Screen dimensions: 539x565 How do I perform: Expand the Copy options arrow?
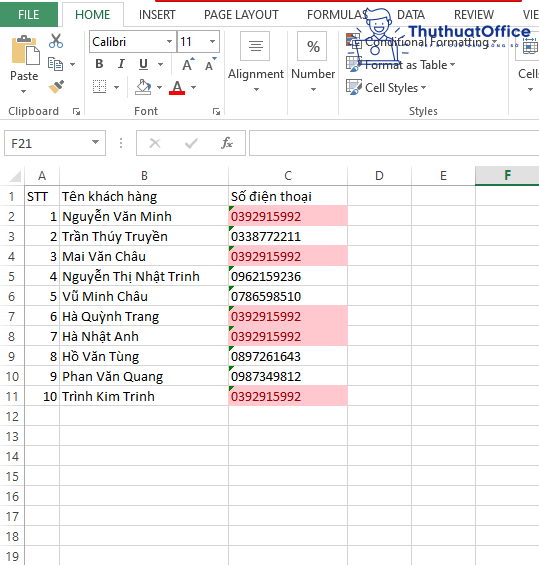[x=72, y=64]
